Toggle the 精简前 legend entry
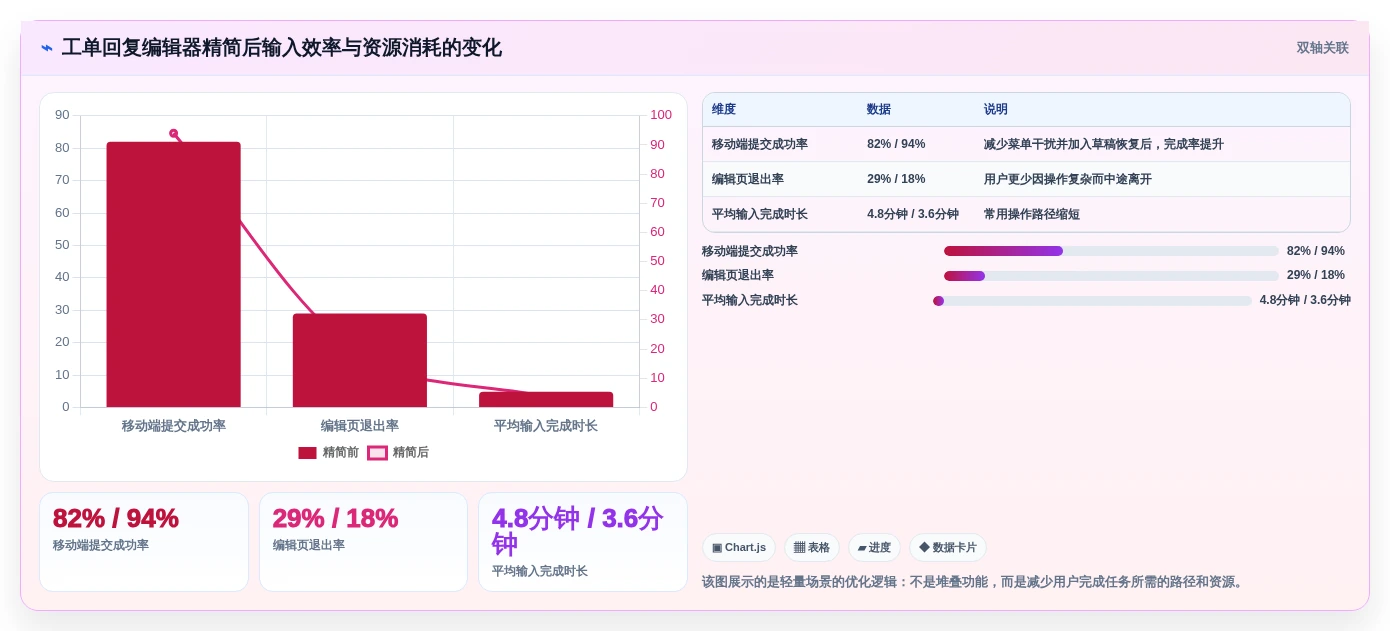The width and height of the screenshot is (1390, 631). click(x=328, y=453)
